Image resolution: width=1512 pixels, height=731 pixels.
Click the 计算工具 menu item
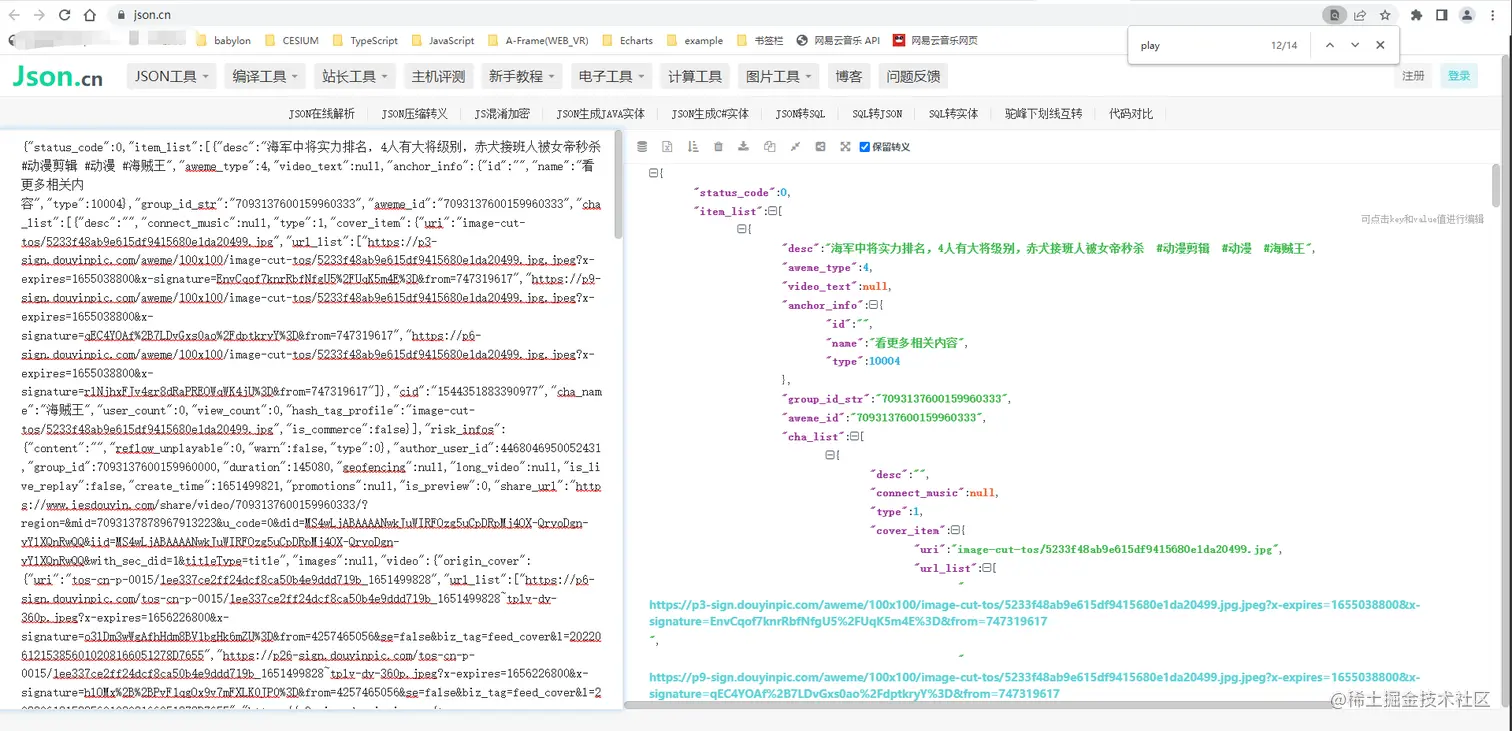point(695,76)
